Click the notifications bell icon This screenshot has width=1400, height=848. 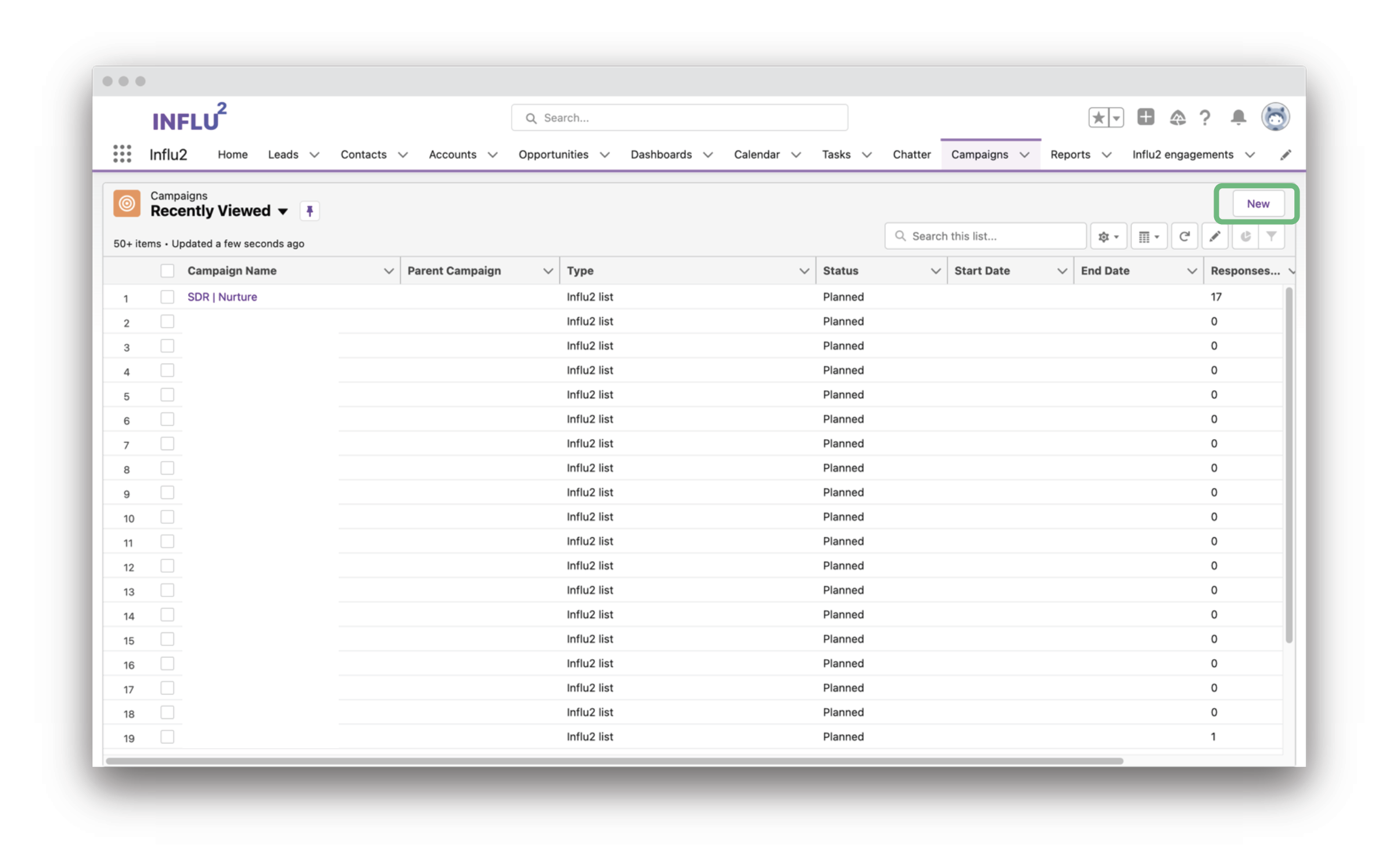(1238, 118)
